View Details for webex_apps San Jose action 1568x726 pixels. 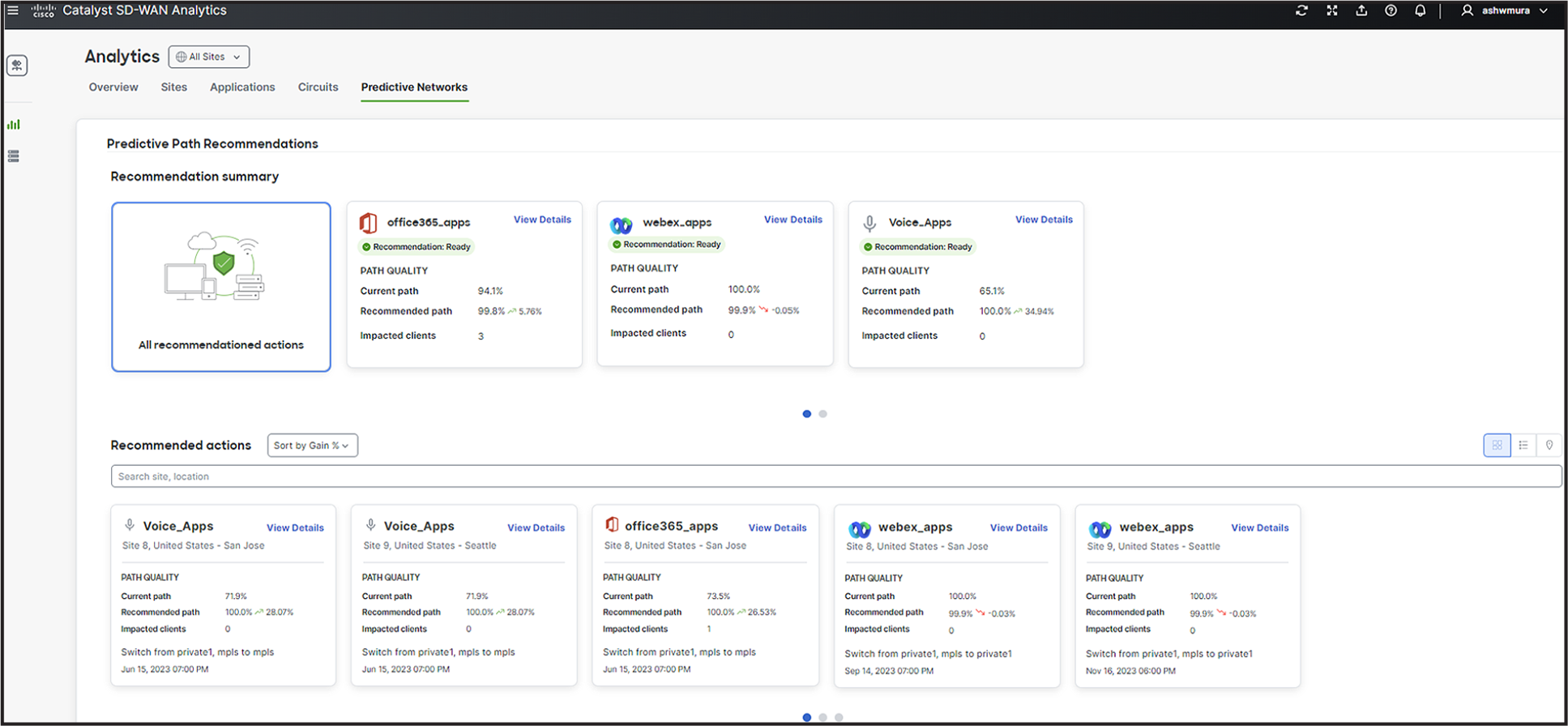(x=1019, y=527)
